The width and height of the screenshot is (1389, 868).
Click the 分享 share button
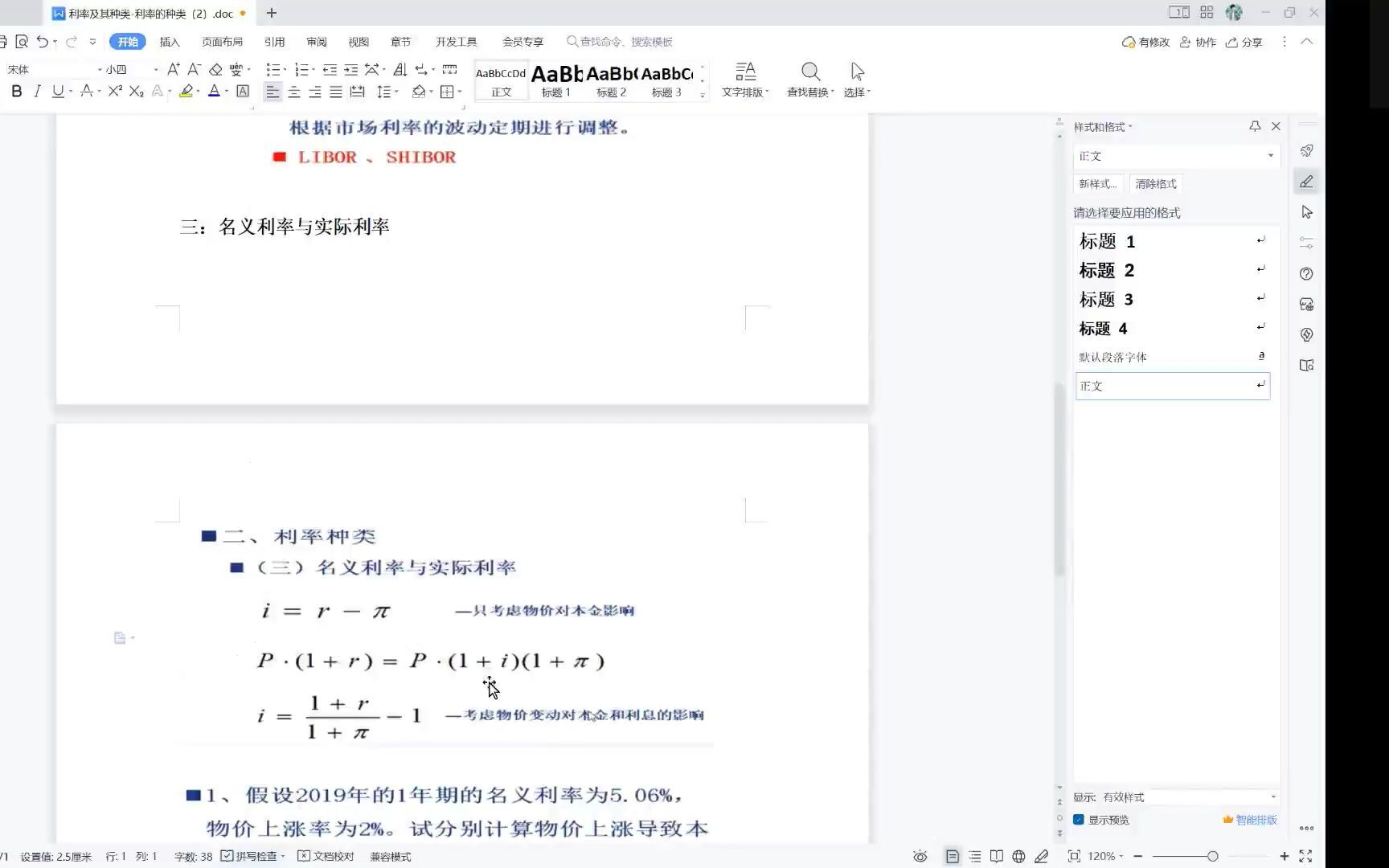coord(1244,42)
